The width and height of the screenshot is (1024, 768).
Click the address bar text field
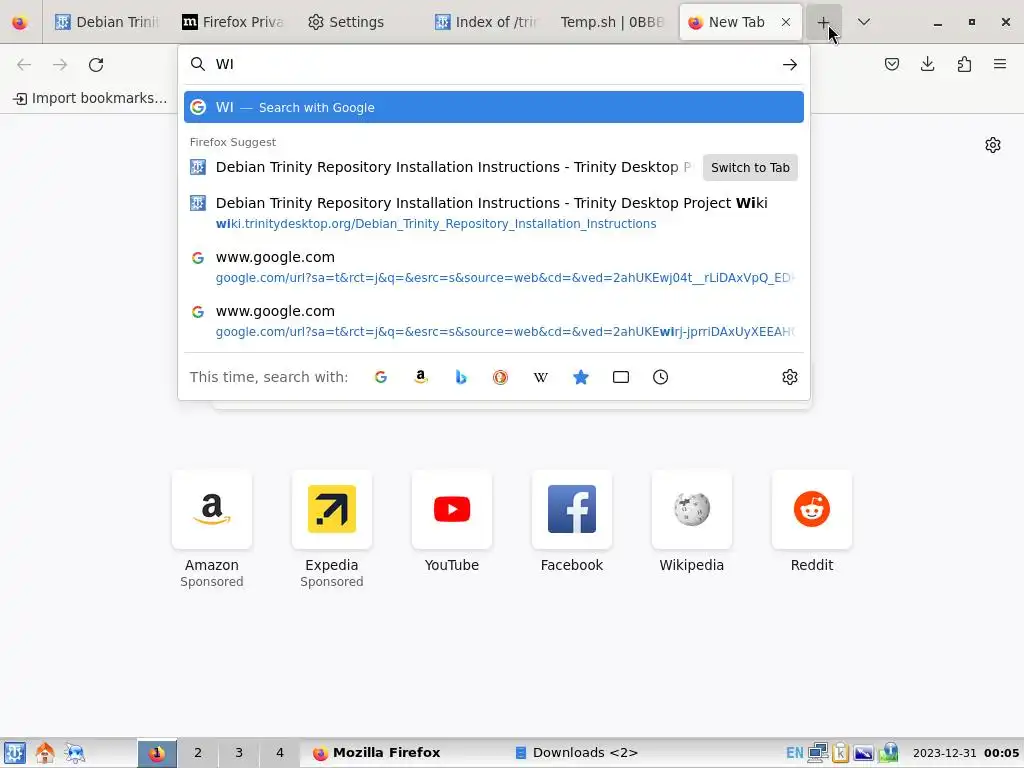pos(493,64)
